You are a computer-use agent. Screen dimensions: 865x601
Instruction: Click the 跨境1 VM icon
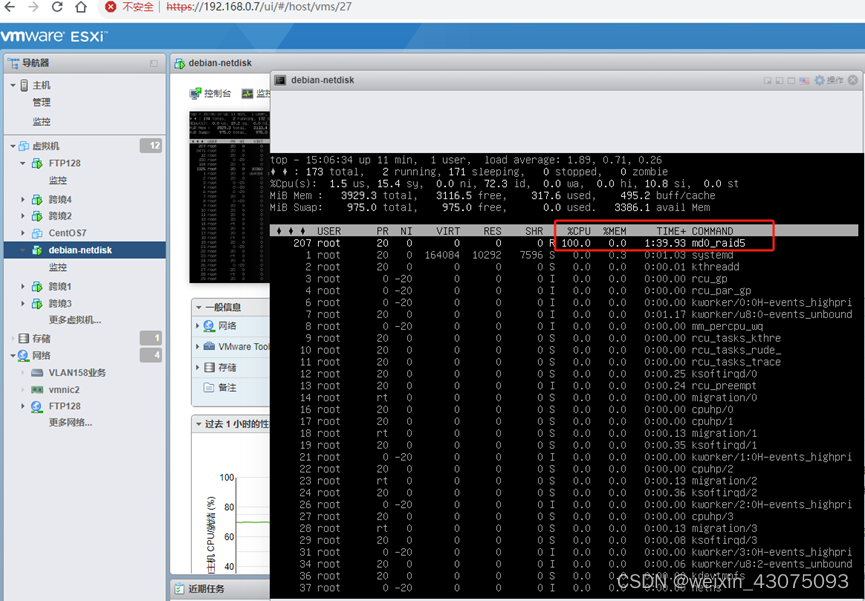coord(37,286)
